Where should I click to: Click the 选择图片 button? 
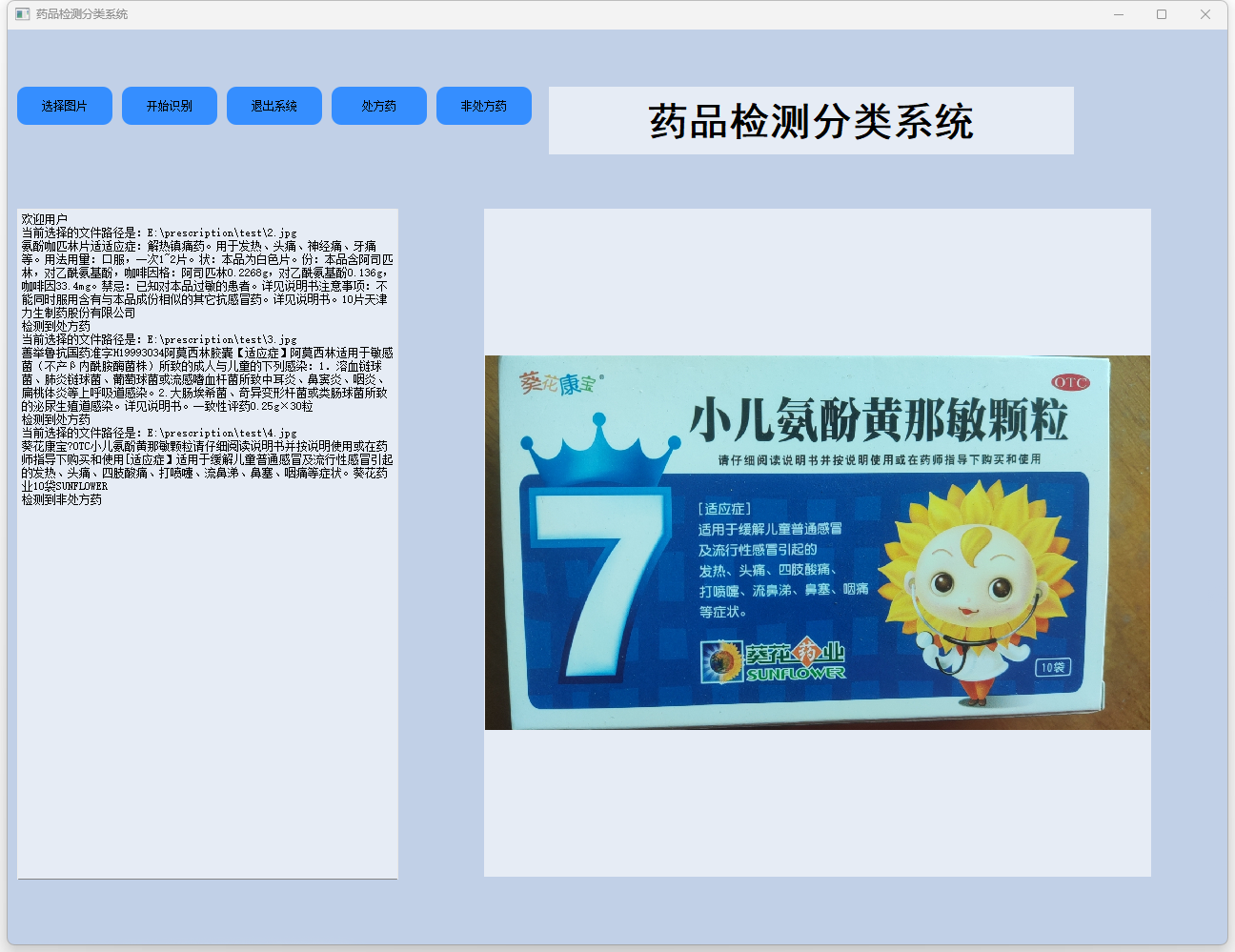coord(65,106)
